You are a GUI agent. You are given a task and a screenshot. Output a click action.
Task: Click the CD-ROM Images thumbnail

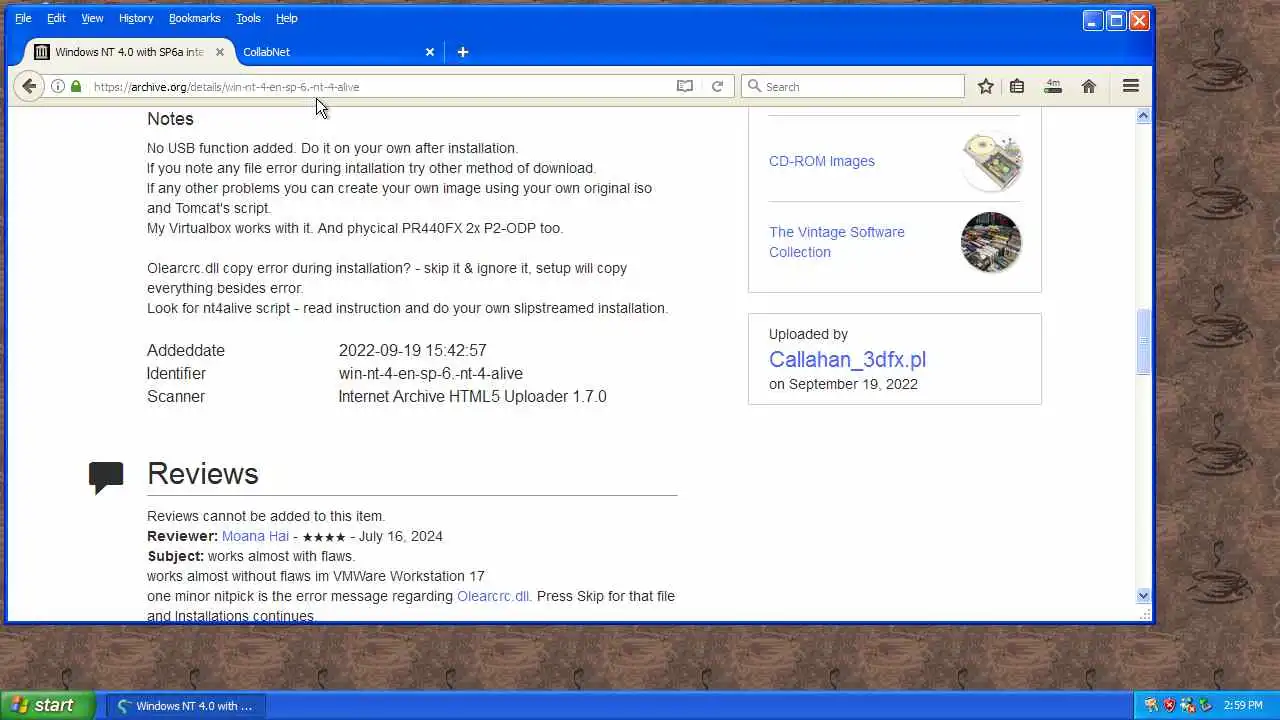[991, 161]
